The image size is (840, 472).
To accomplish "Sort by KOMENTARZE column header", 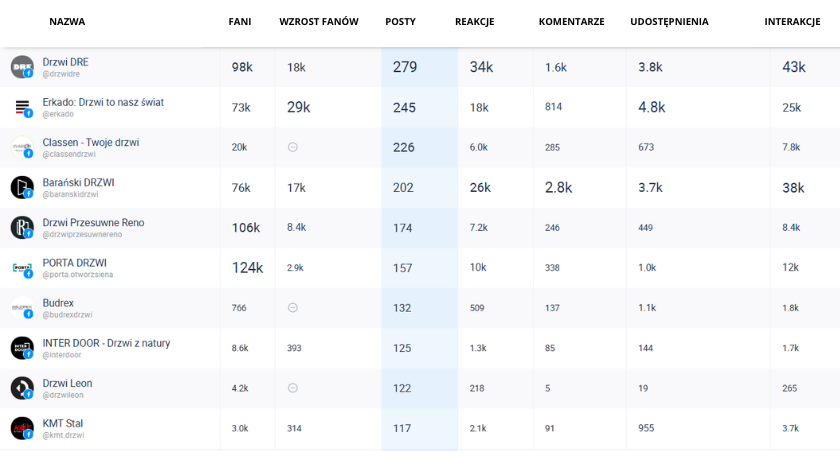I will [x=571, y=21].
